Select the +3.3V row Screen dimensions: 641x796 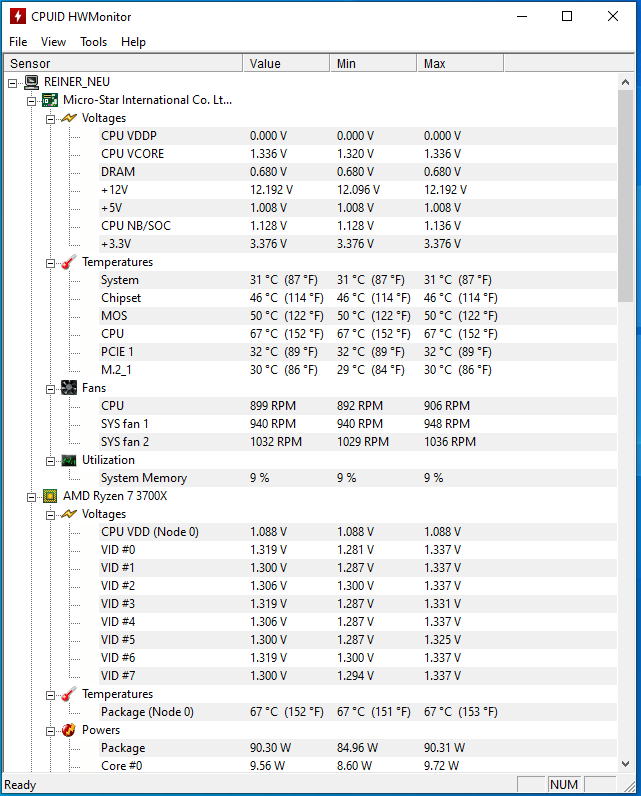(x=358, y=244)
